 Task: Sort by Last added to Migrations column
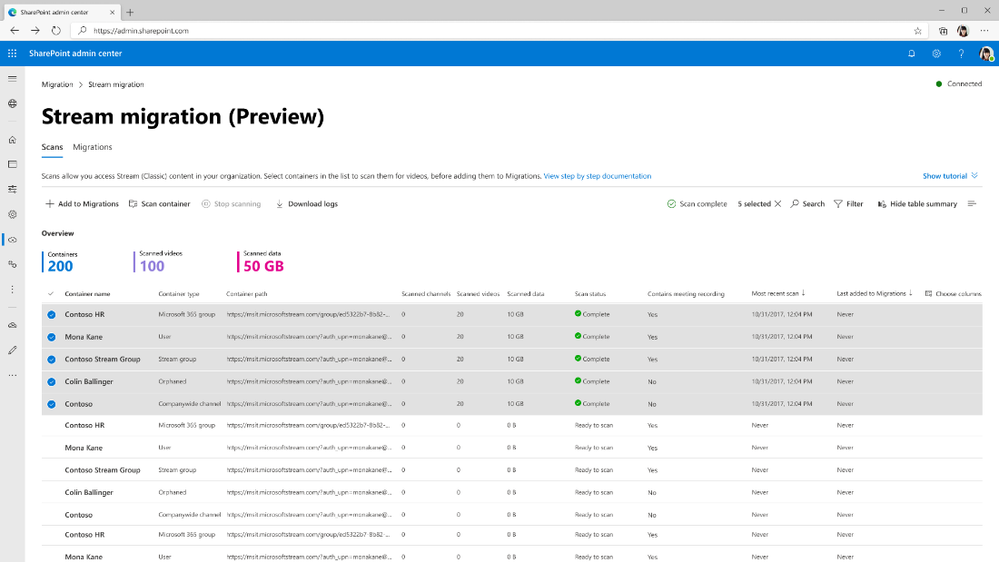pos(874,294)
